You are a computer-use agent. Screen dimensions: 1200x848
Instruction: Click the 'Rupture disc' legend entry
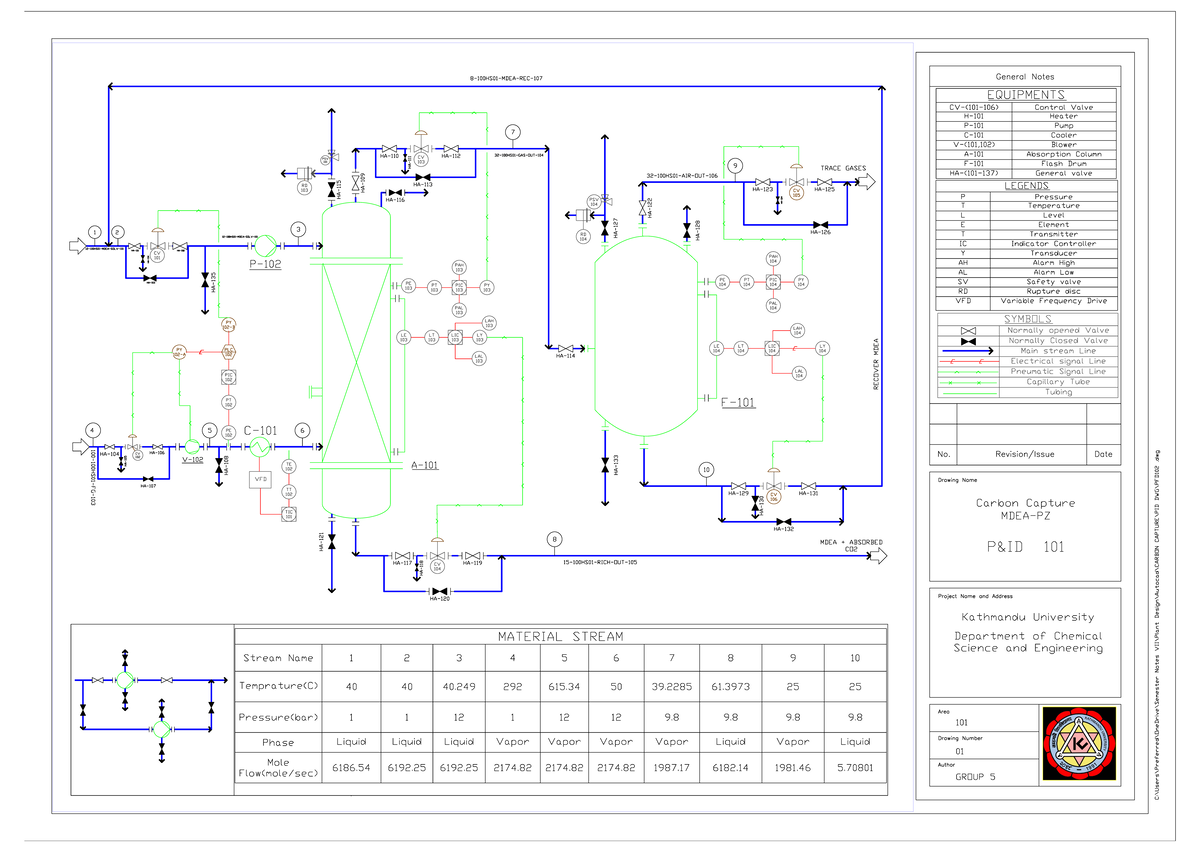coord(1053,291)
